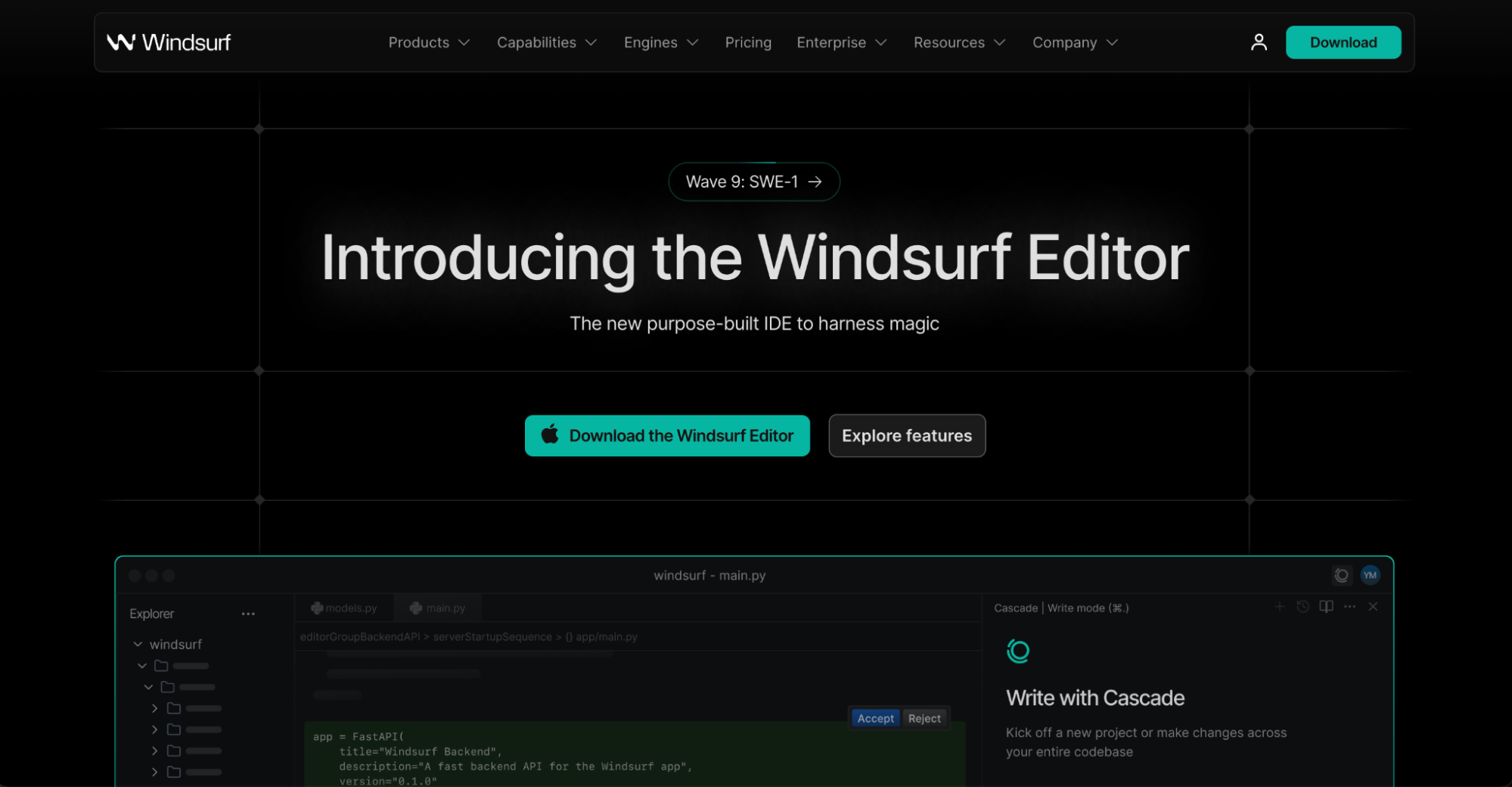
Task: Click the YM user avatar
Action: [x=1370, y=575]
